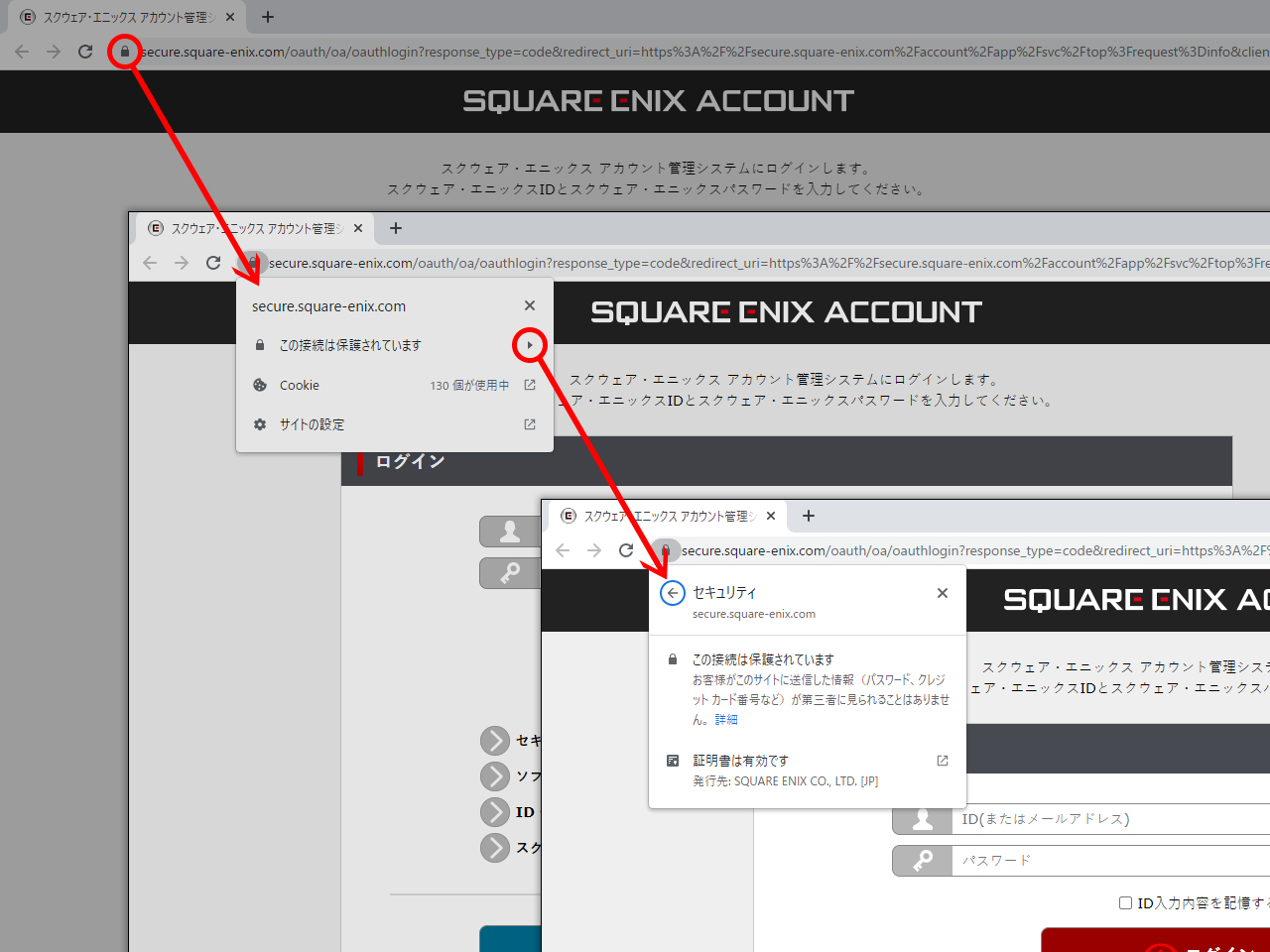Select the back window's スクウェア・エニックス tab
The width and height of the screenshot is (1270, 952).
(127, 17)
